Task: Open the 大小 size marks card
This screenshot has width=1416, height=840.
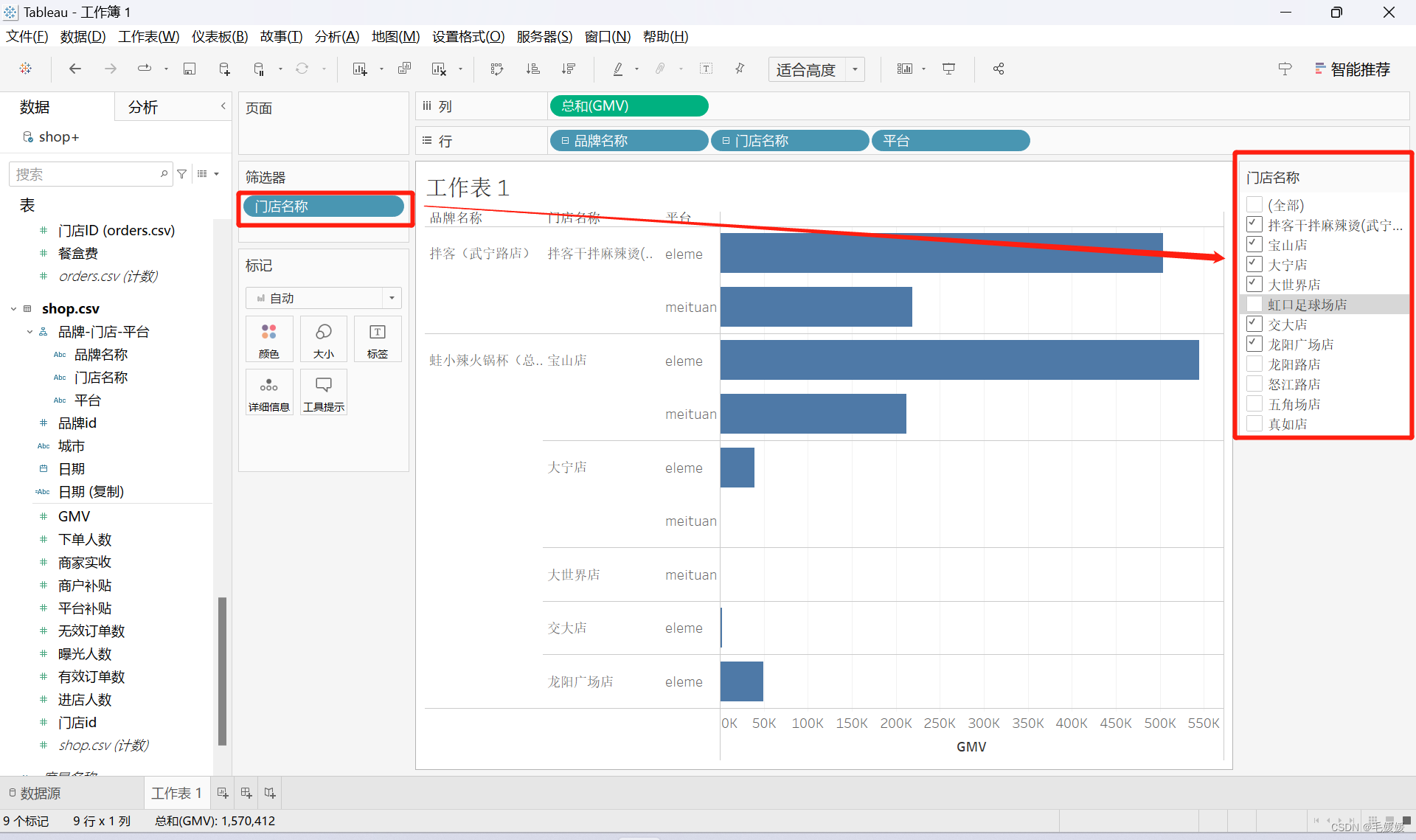Action: 323,339
